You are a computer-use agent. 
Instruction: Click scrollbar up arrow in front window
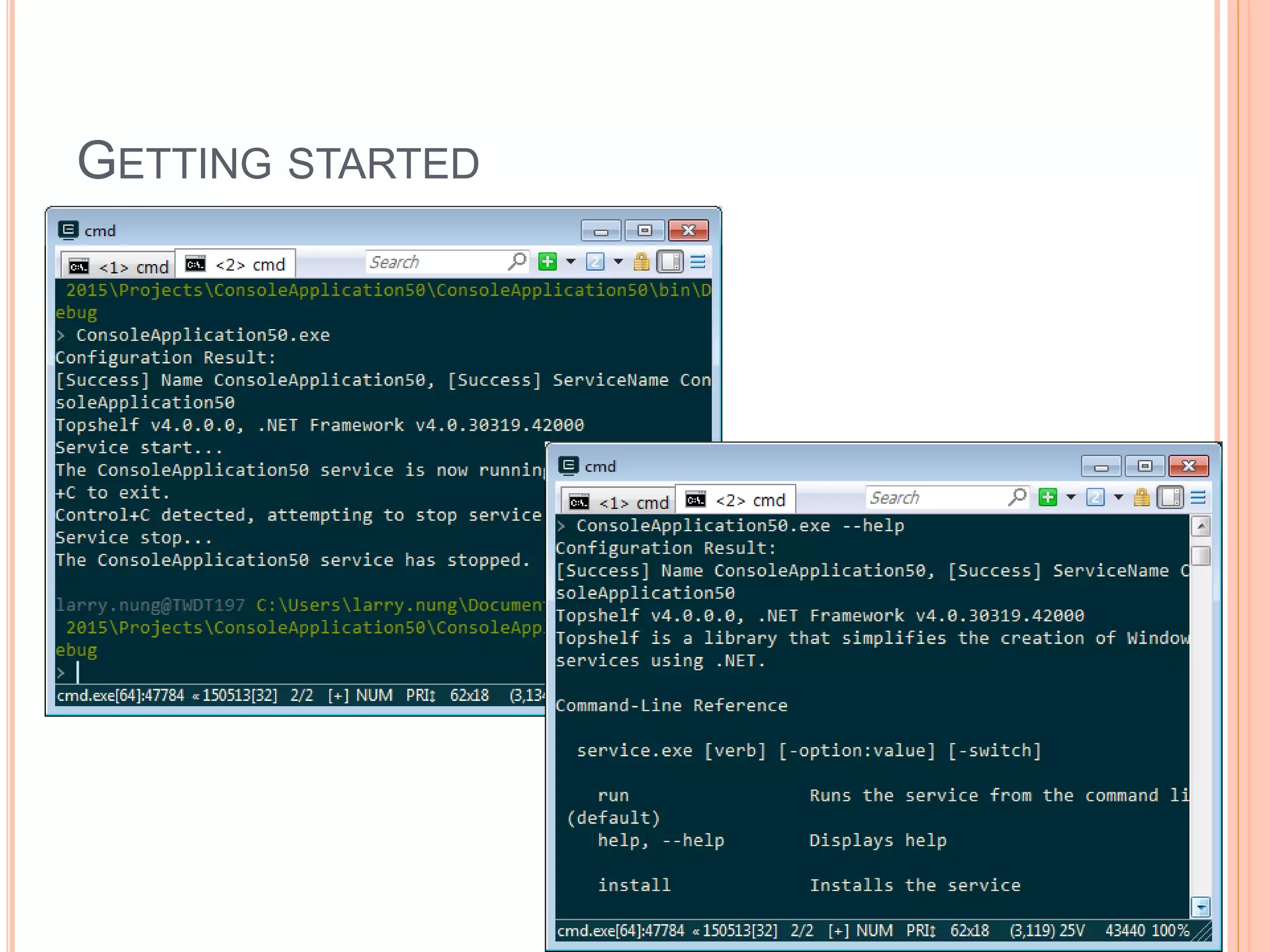pos(1201,526)
